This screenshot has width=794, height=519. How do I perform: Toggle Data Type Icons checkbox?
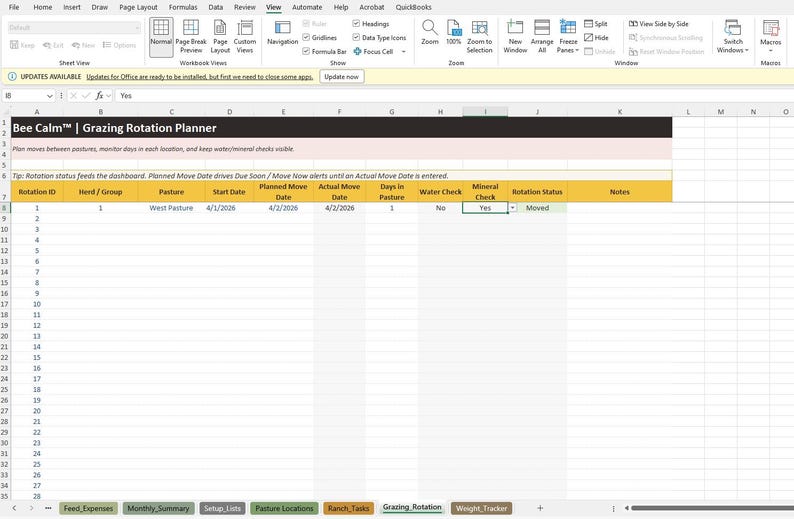(356, 37)
